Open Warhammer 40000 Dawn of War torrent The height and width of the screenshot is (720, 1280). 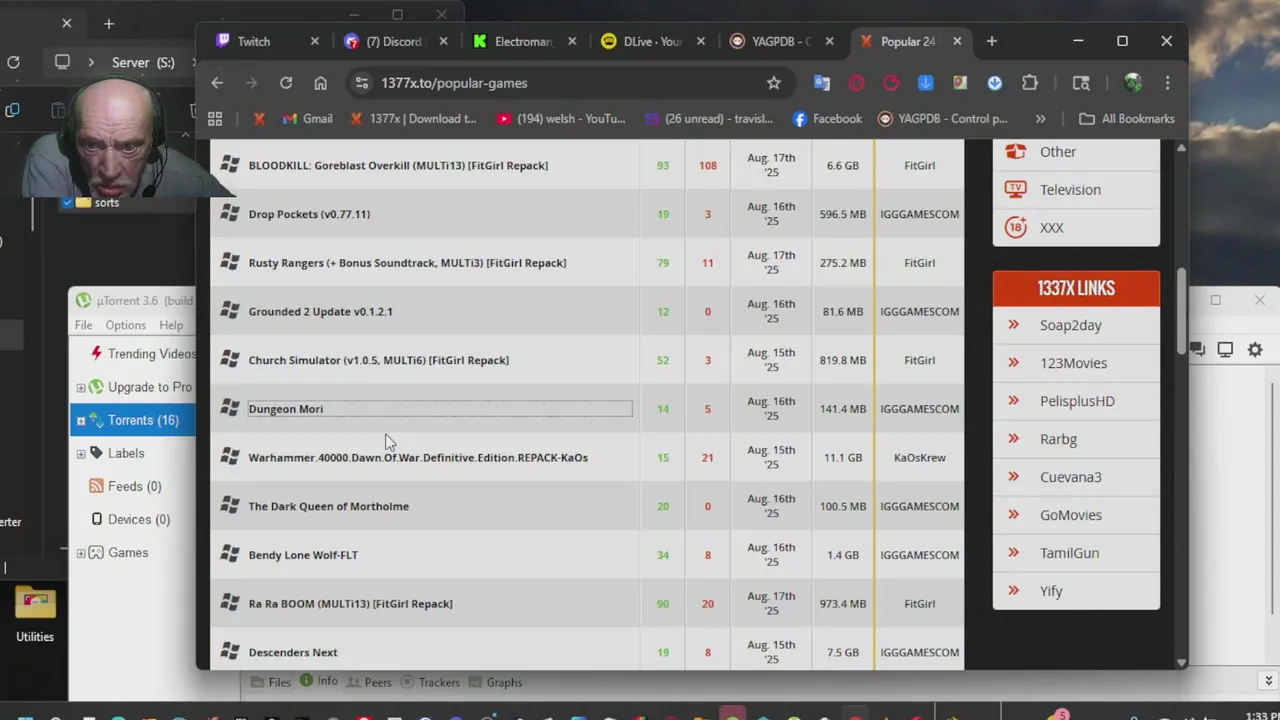418,458
